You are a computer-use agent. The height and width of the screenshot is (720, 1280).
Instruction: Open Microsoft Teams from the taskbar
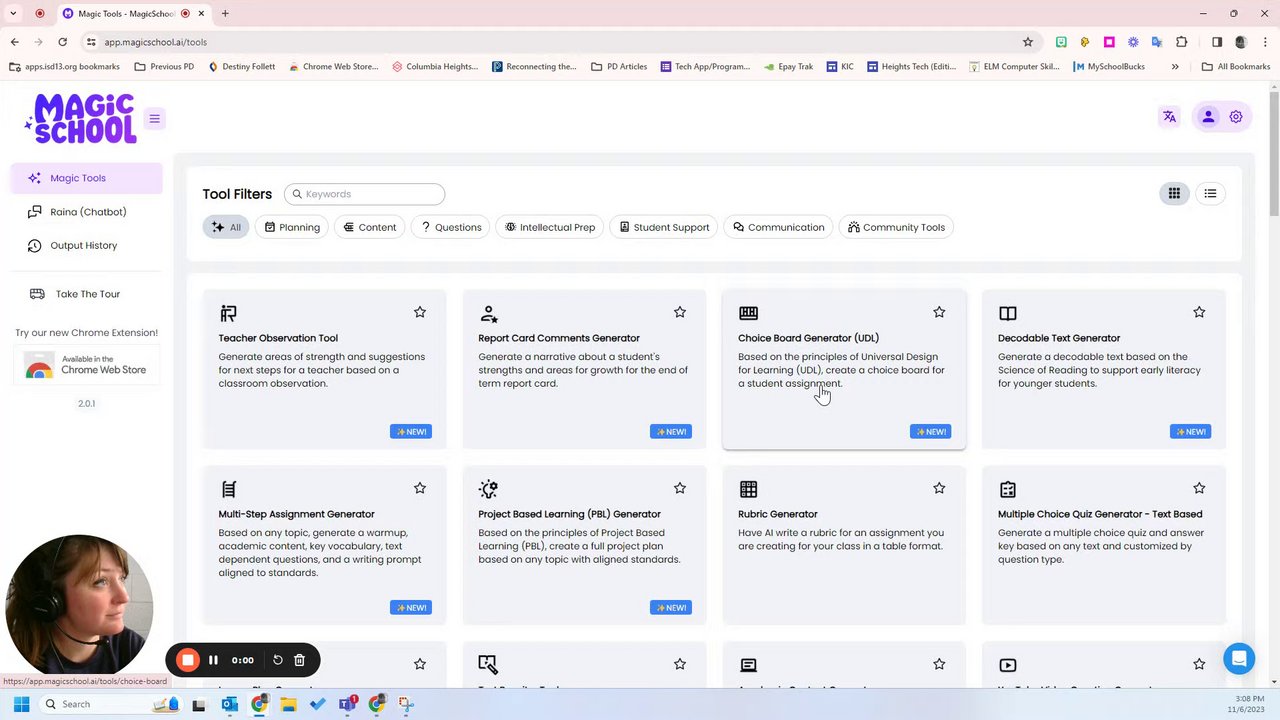tap(347, 704)
